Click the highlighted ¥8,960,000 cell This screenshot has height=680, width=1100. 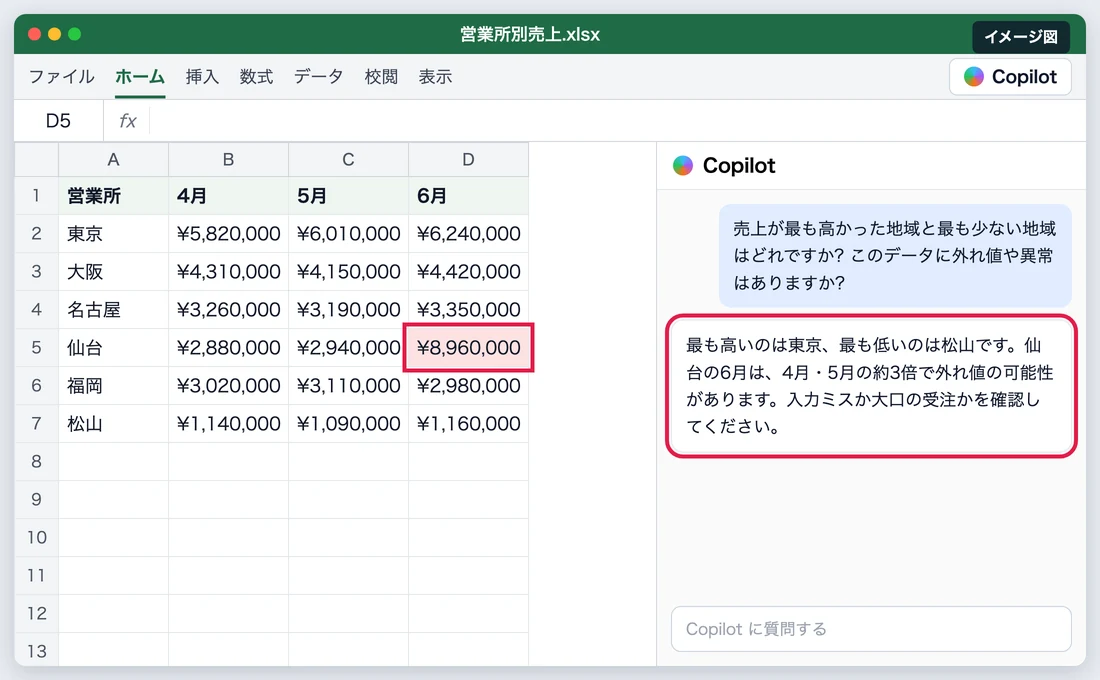(468, 347)
